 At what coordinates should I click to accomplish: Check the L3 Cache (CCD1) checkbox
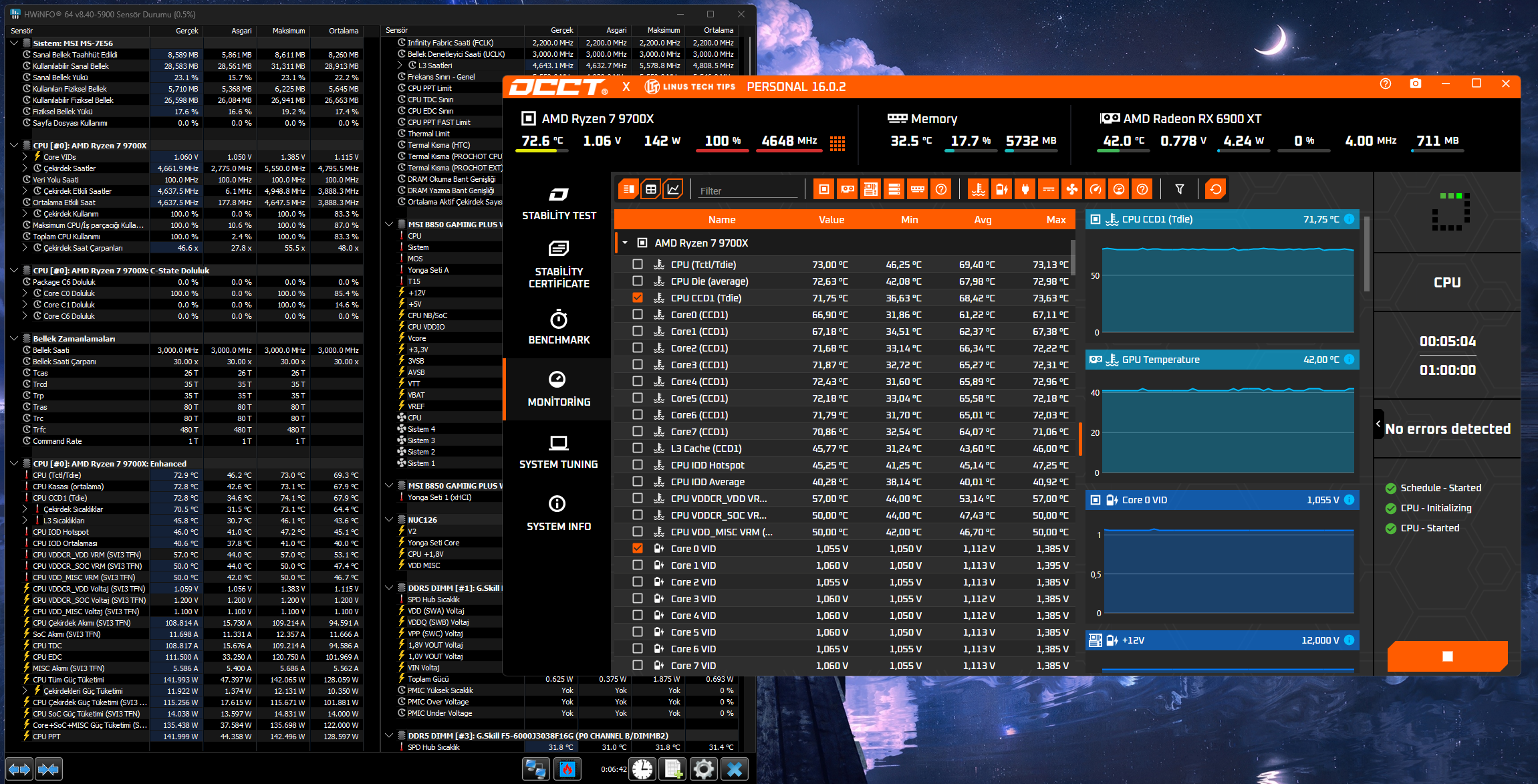(x=638, y=448)
